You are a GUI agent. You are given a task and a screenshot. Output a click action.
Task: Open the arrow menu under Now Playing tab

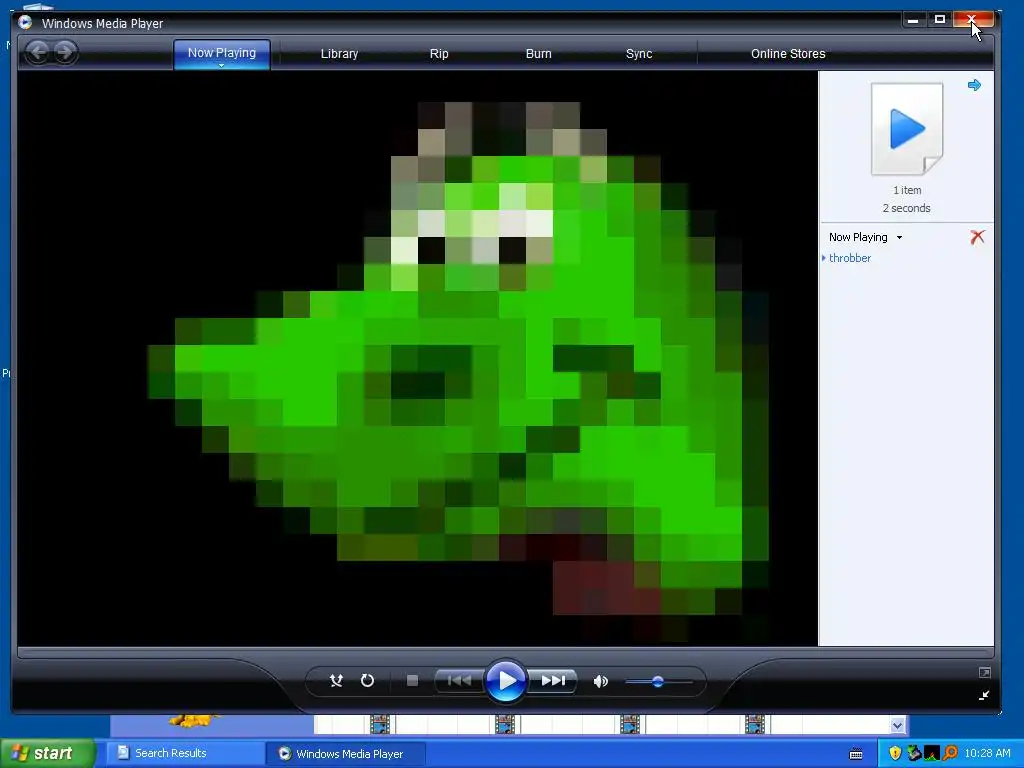coord(221,66)
